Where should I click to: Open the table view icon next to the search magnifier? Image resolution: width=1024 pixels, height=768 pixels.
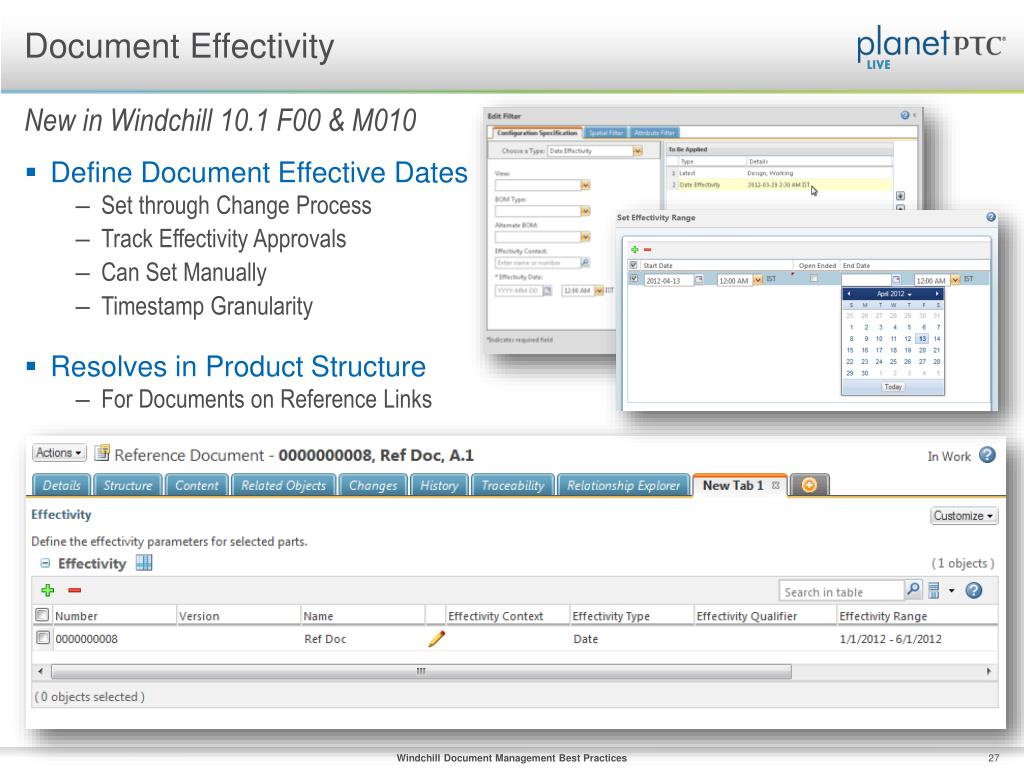[x=934, y=590]
